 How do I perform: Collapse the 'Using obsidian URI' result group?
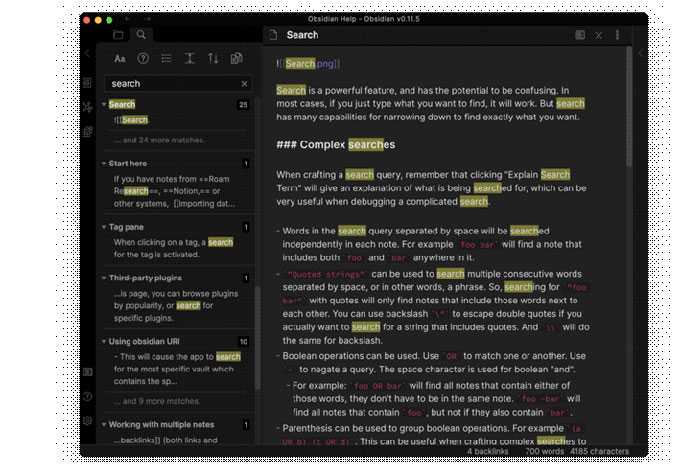coord(103,342)
